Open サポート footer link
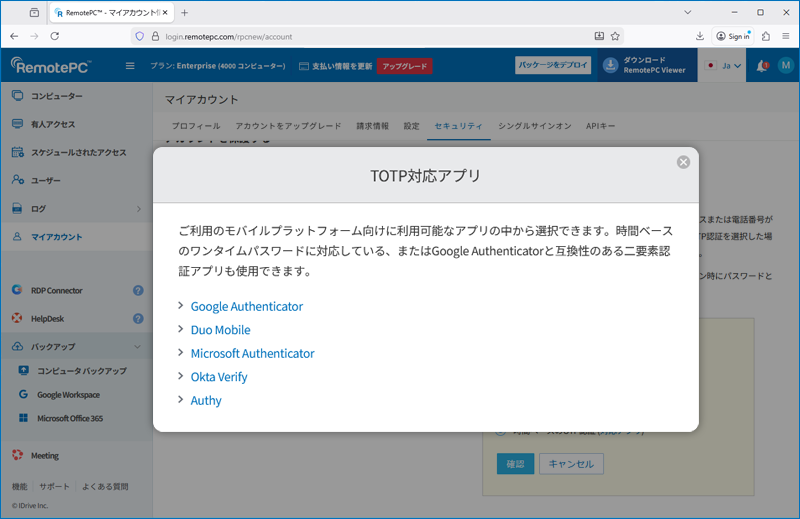This screenshot has width=800, height=519. click(54, 486)
